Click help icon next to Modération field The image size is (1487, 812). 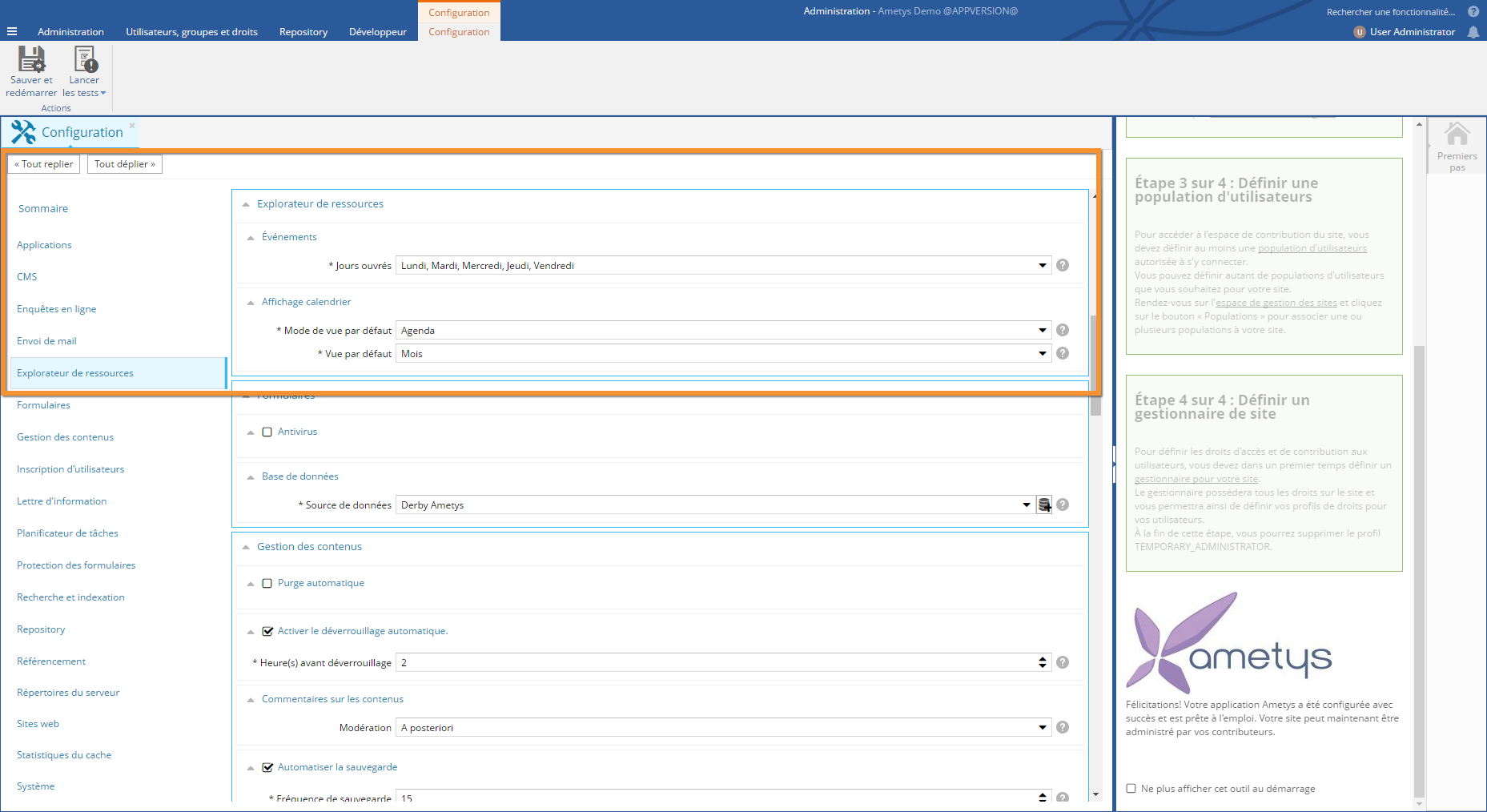pos(1063,728)
